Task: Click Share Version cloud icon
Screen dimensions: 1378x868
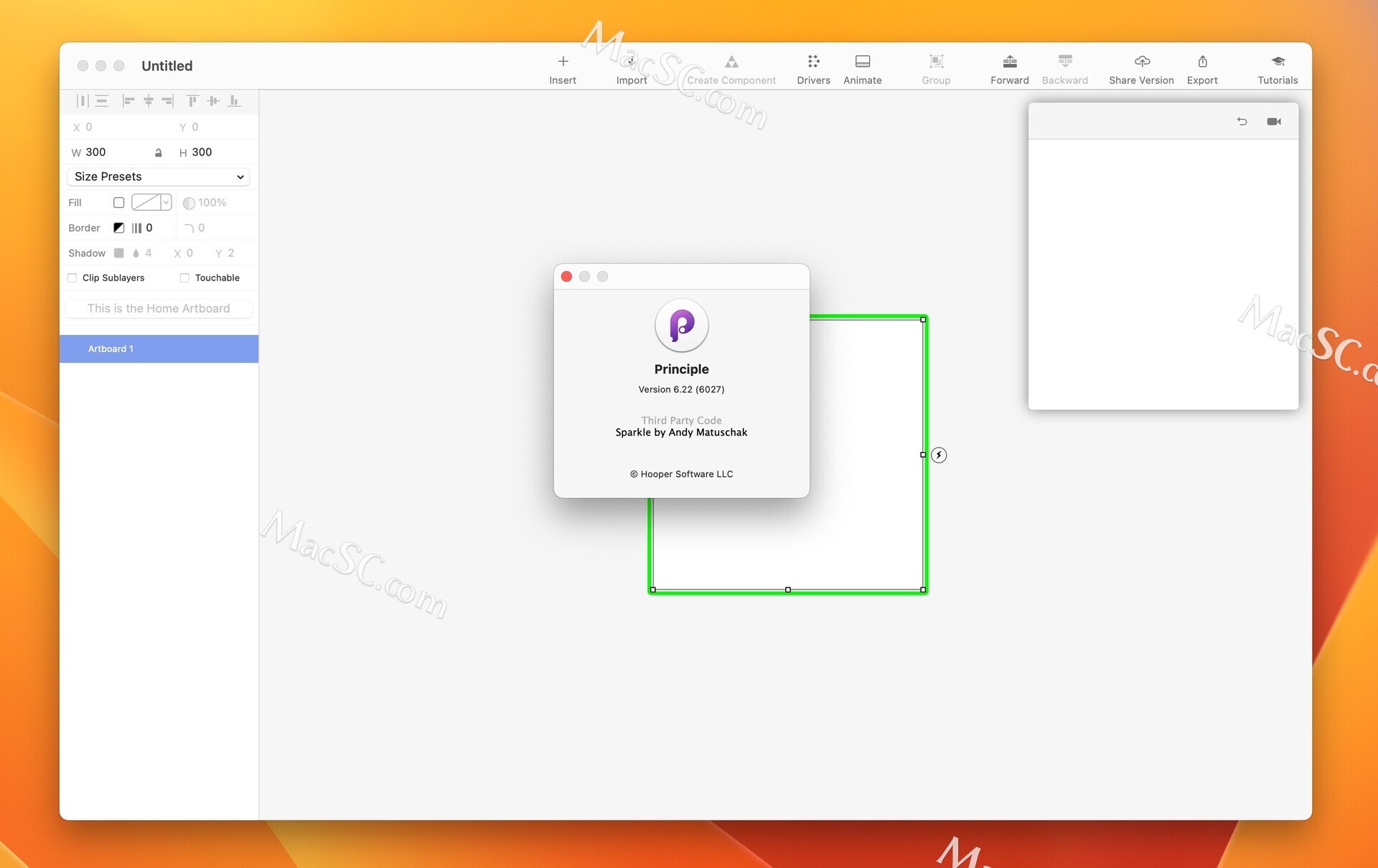Action: [x=1141, y=61]
